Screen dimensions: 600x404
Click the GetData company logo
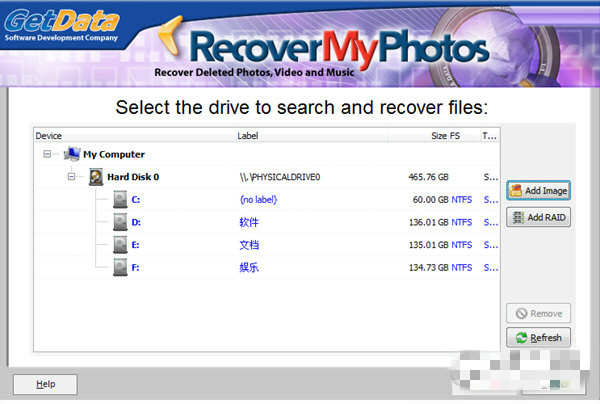coord(62,25)
